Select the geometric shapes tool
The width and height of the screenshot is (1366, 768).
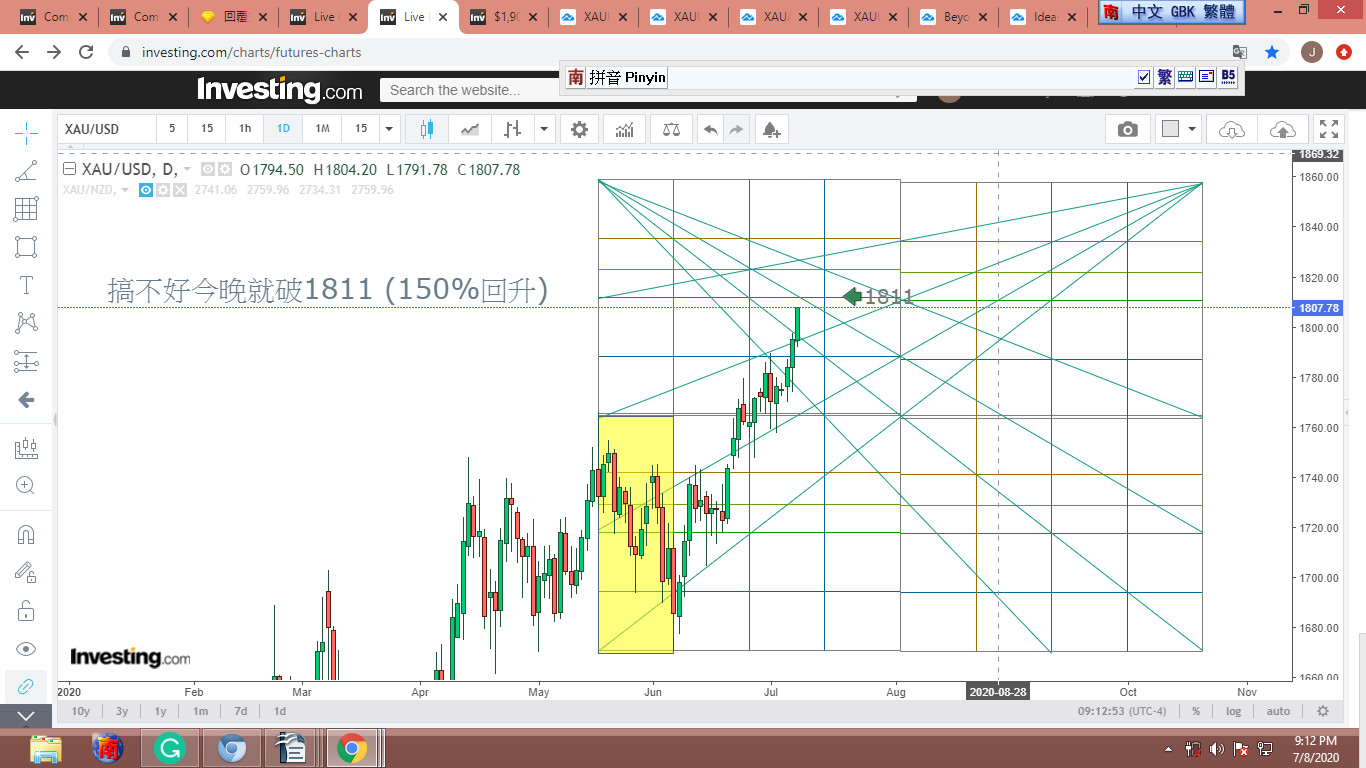(26, 247)
